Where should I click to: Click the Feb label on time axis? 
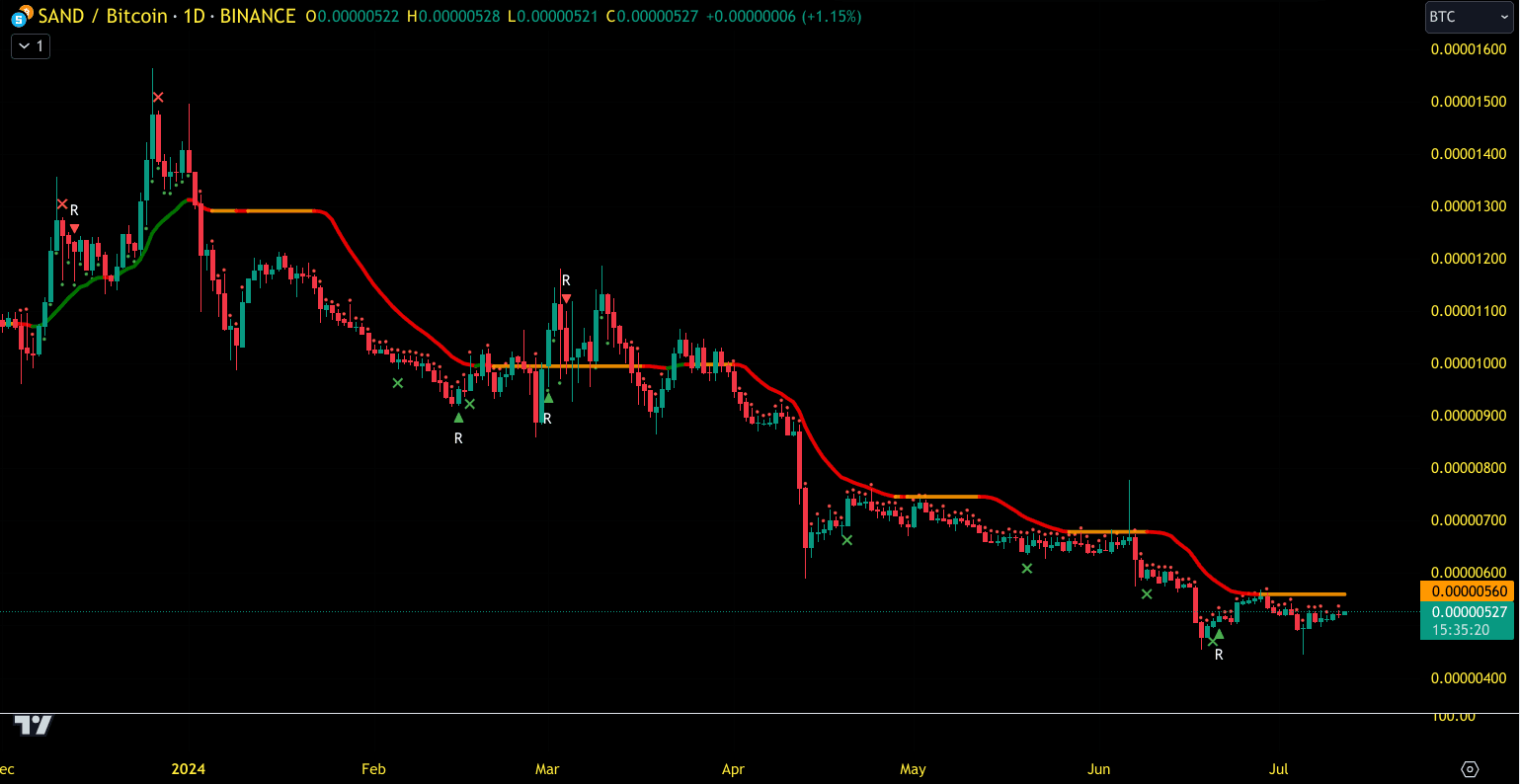pyautogui.click(x=373, y=769)
